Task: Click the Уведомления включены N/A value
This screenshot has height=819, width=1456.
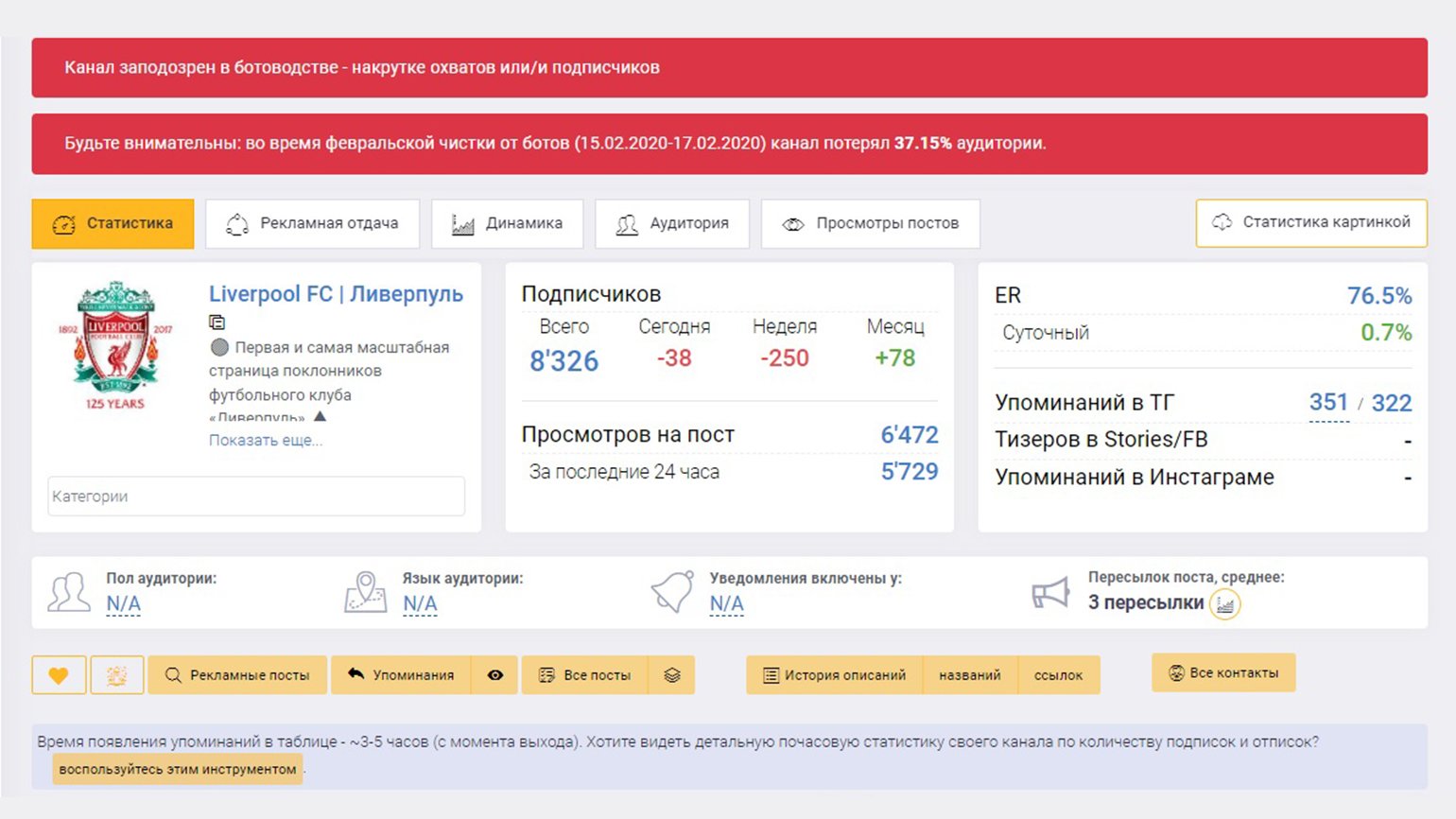Action: [726, 603]
